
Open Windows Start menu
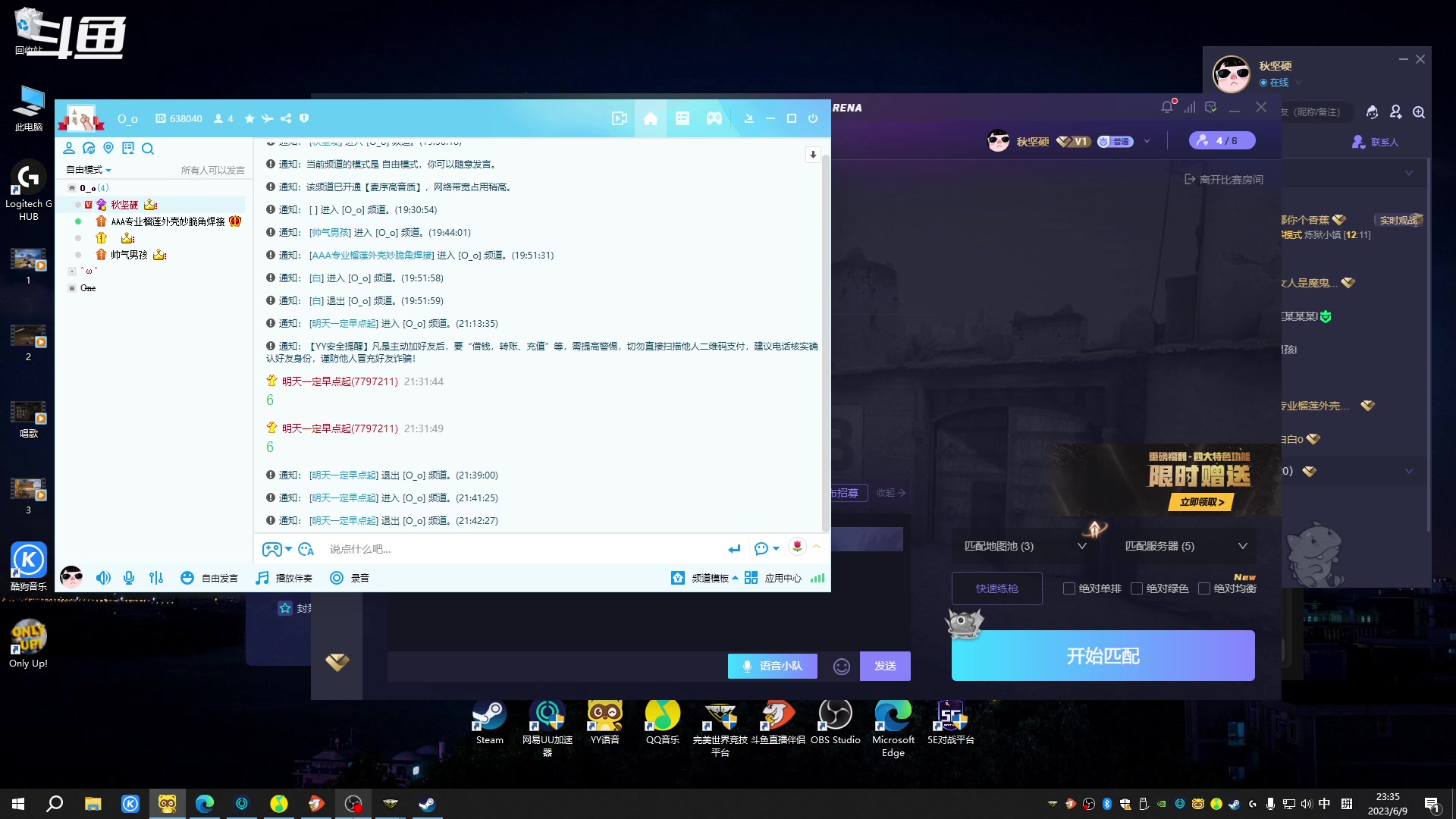point(18,804)
